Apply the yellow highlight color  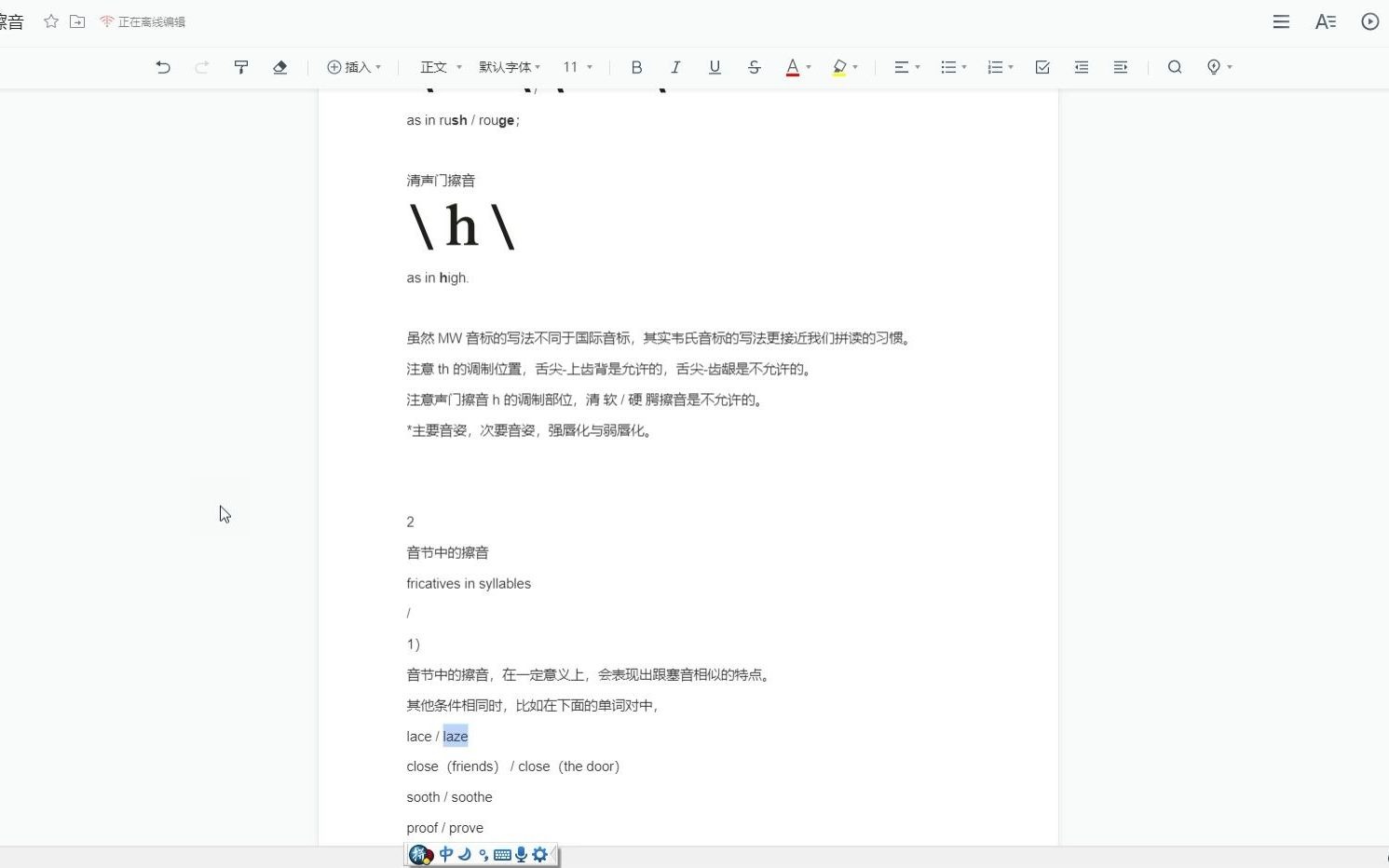(839, 67)
